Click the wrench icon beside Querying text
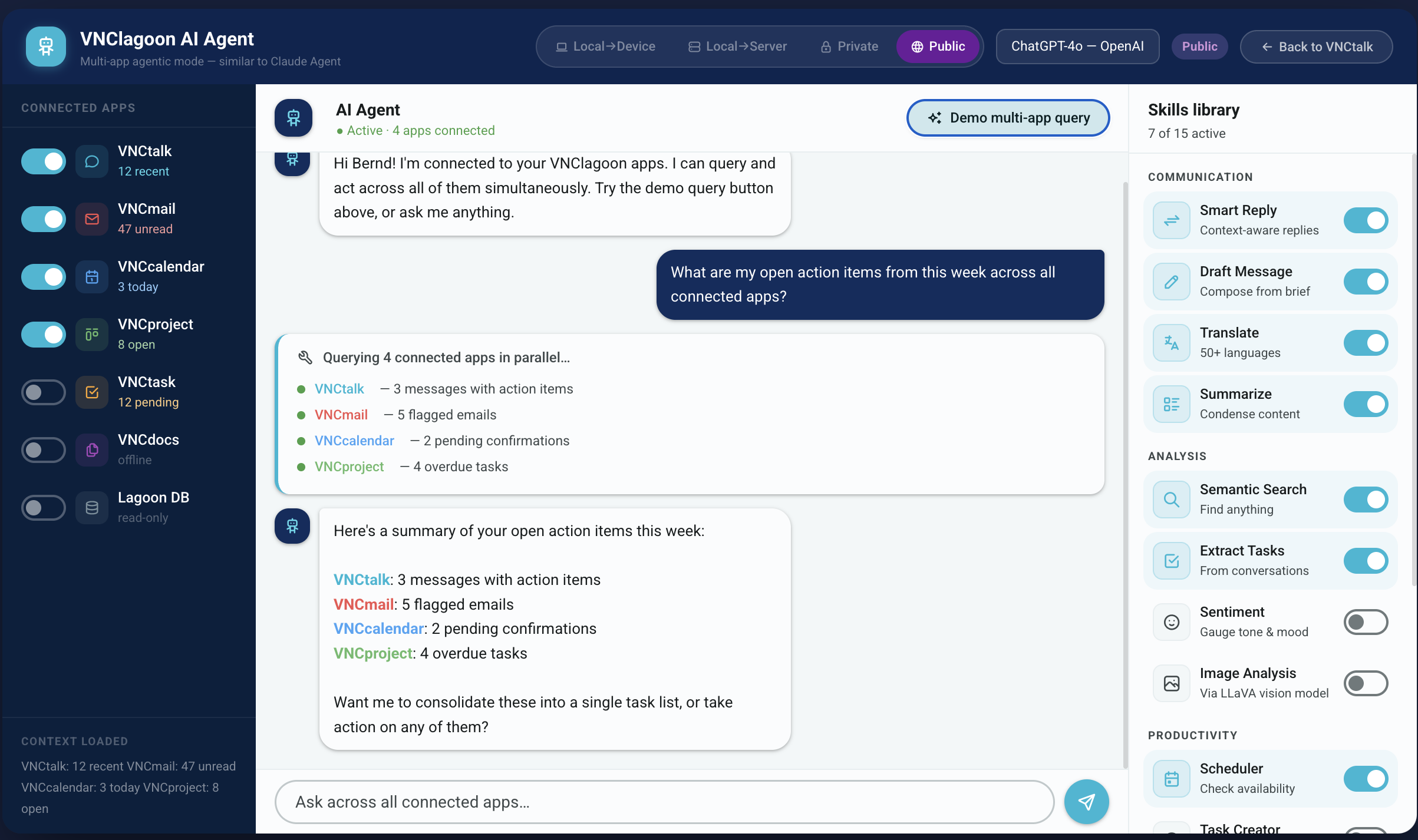This screenshot has height=840, width=1418. click(x=305, y=358)
